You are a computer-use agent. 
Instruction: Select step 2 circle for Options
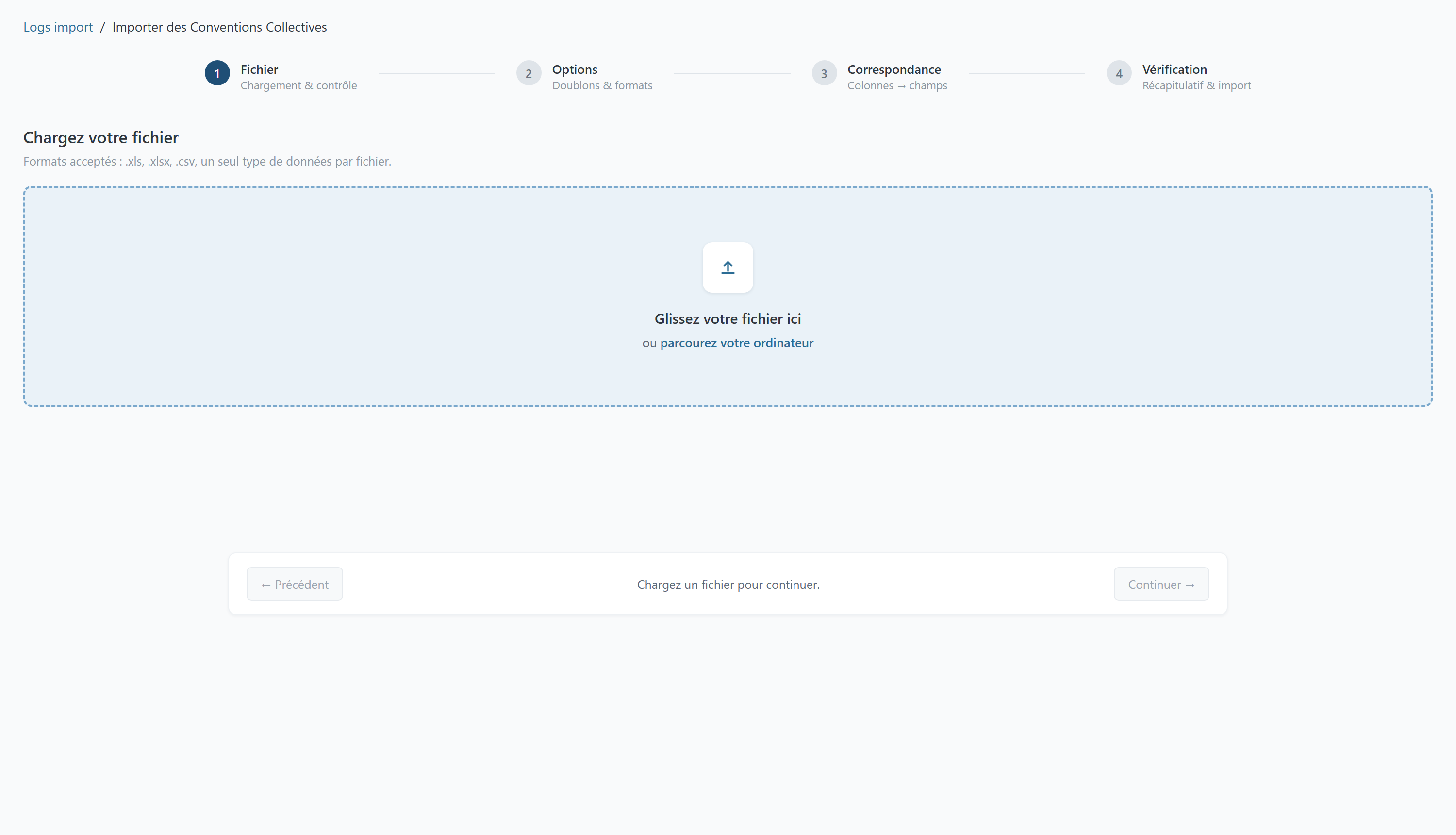(529, 73)
